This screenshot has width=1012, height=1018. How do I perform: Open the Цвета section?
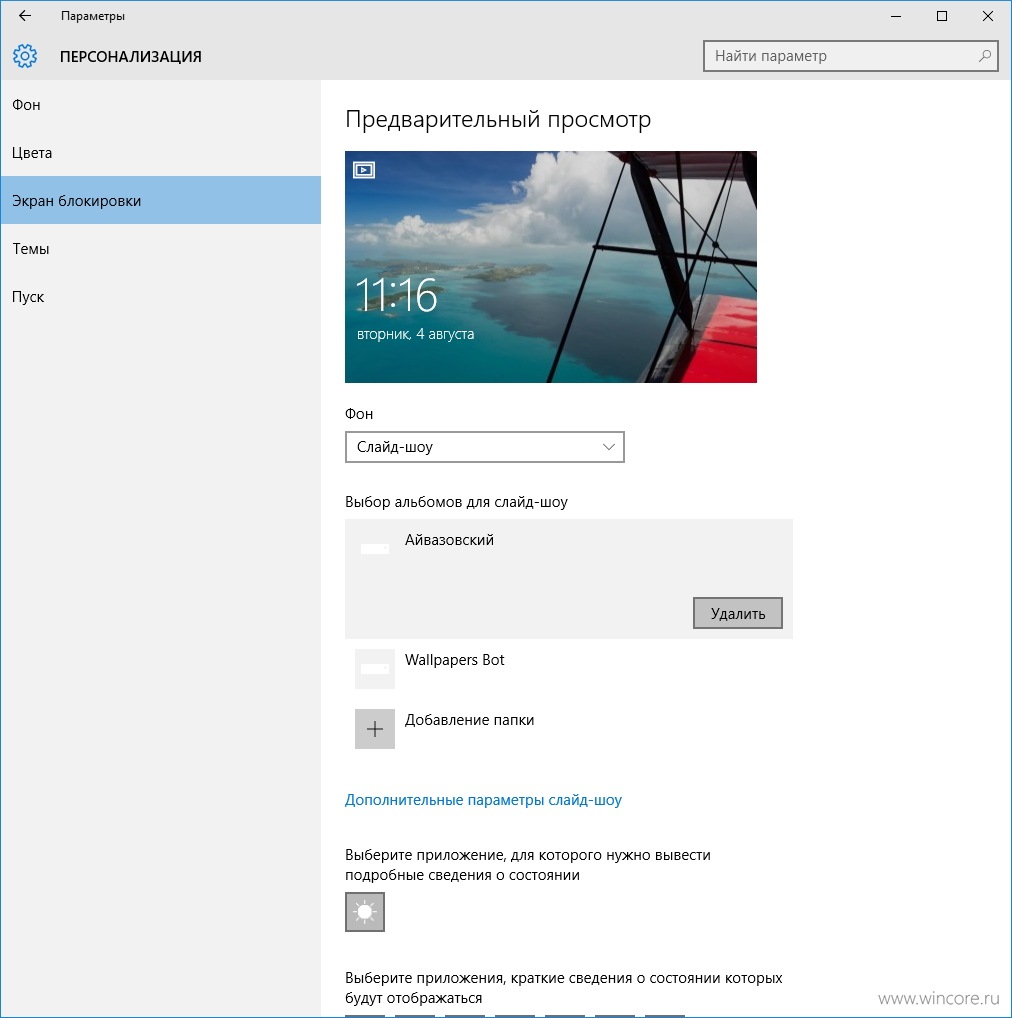click(x=160, y=153)
